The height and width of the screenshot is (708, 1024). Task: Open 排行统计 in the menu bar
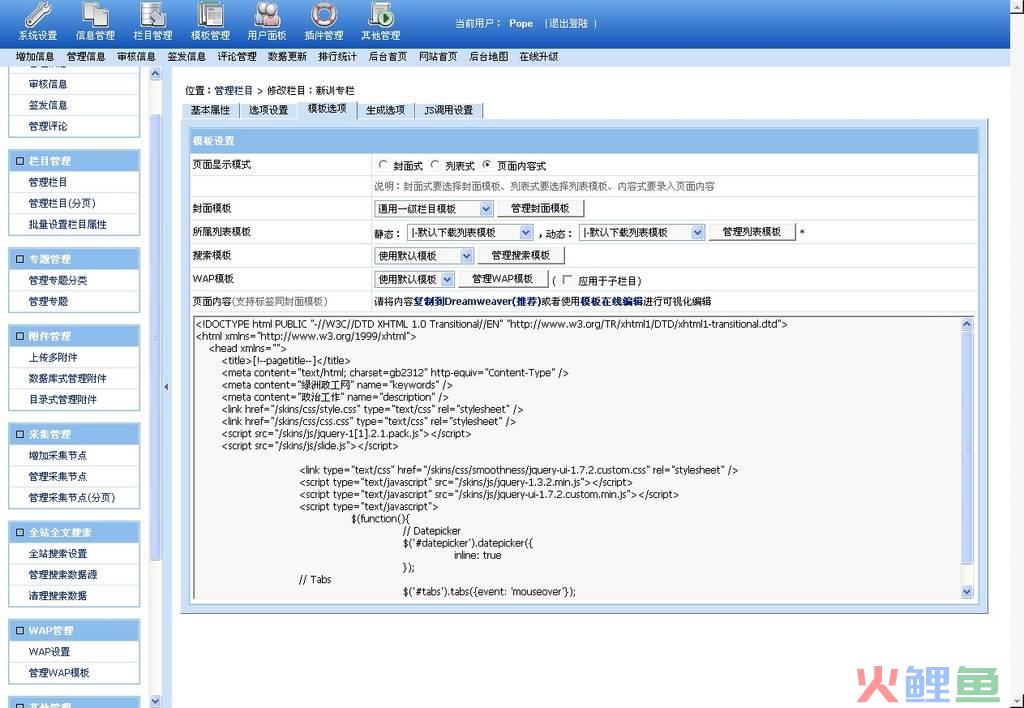(x=338, y=57)
